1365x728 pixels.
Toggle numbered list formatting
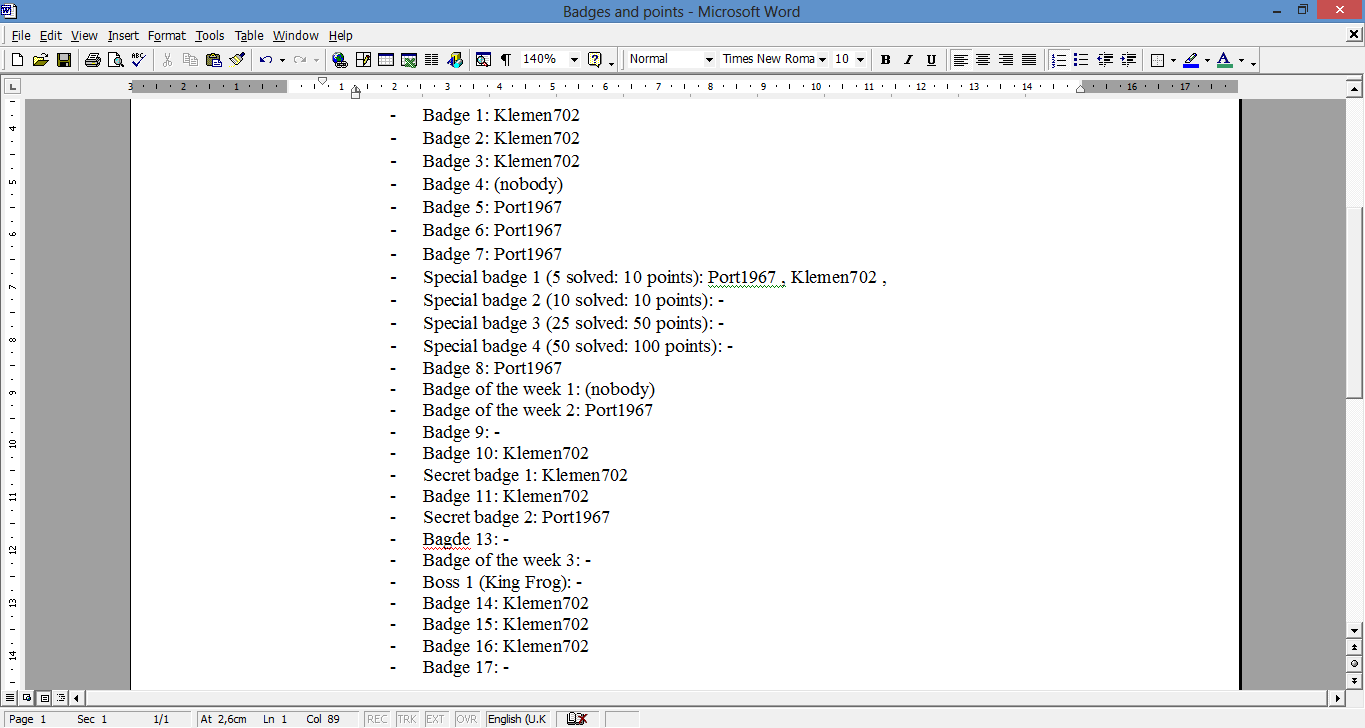[x=1059, y=60]
